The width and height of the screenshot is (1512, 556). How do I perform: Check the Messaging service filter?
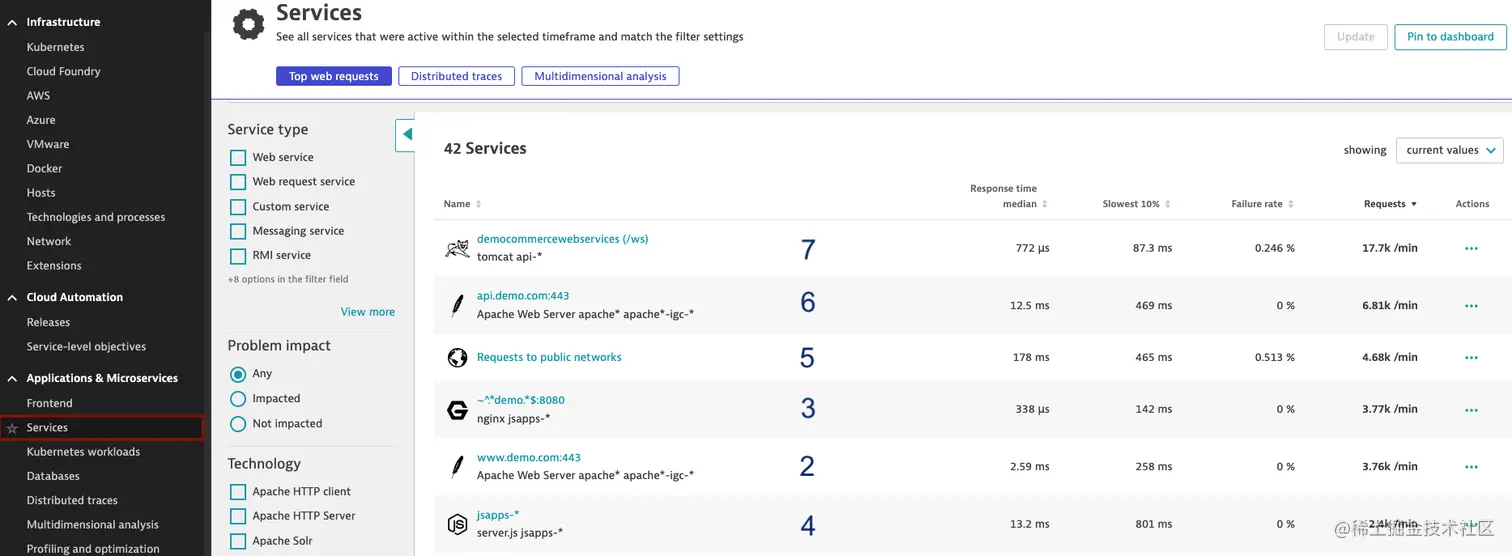238,231
